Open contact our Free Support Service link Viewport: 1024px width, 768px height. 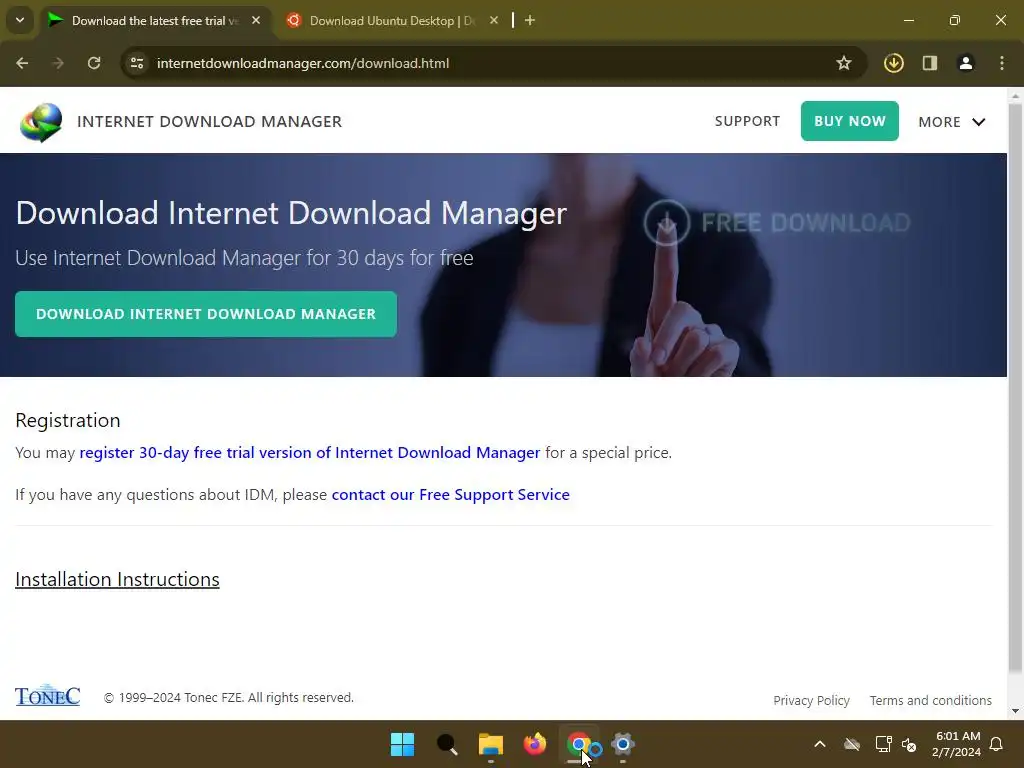point(451,494)
